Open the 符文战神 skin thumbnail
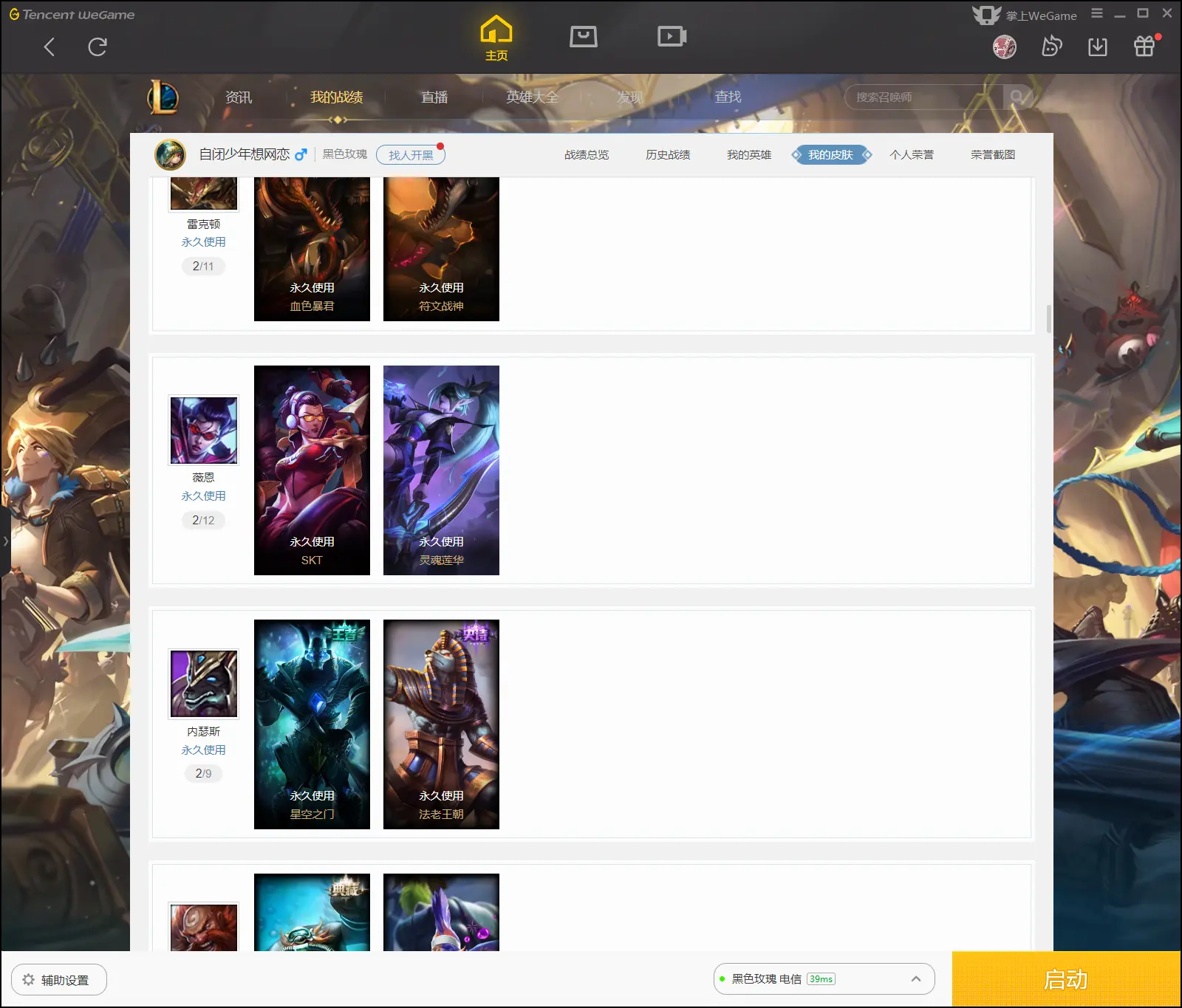The image size is (1182, 1008). 441,249
